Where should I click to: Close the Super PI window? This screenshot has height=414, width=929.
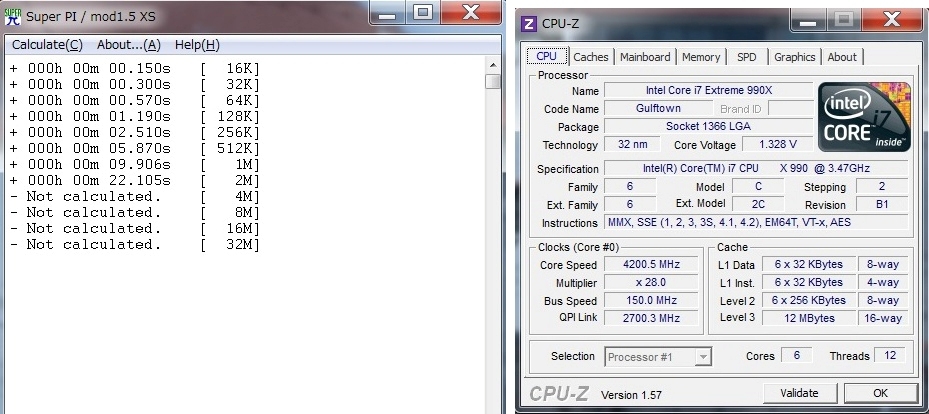click(x=470, y=13)
